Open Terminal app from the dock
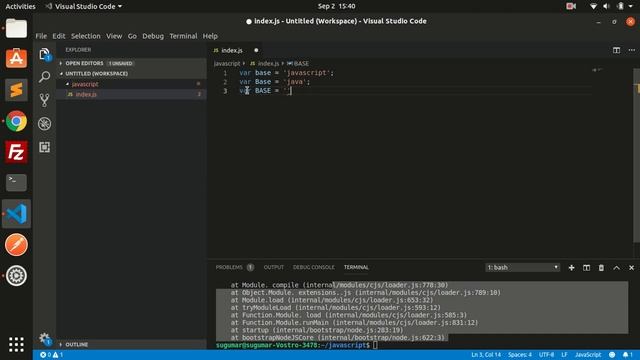640x360 pixels. (16, 182)
